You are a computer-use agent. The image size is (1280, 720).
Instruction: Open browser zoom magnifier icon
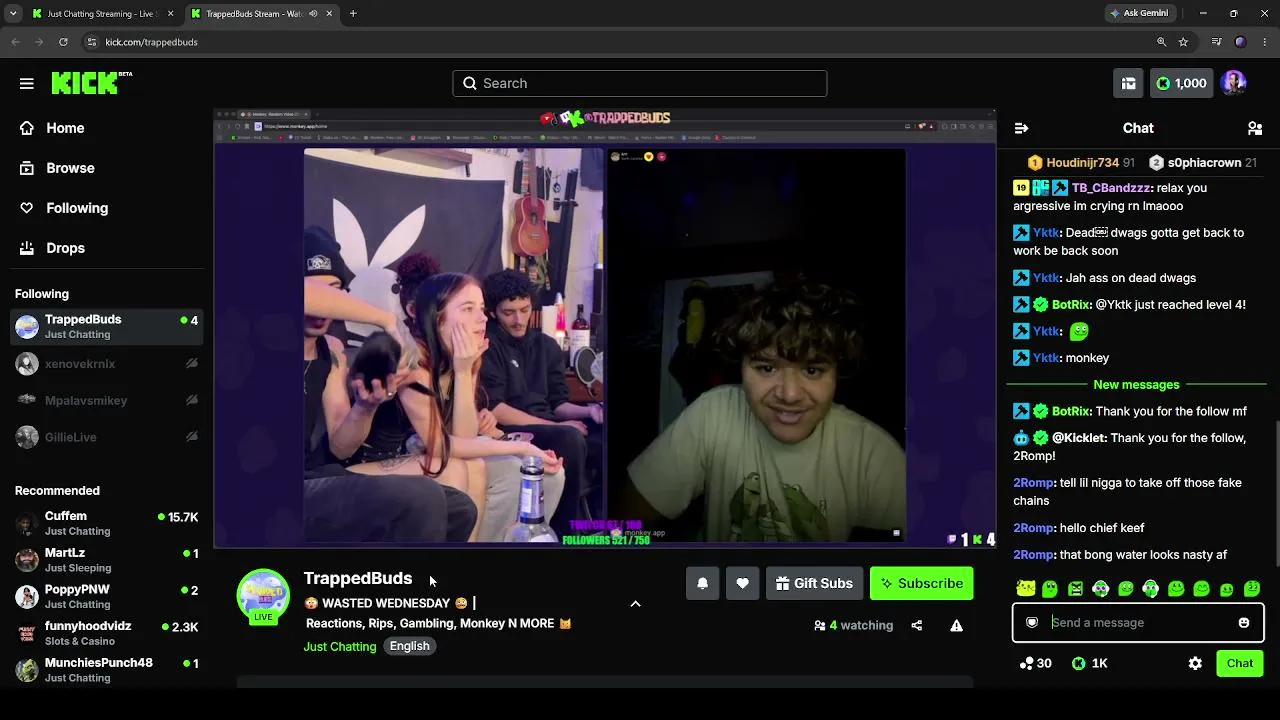click(1161, 42)
